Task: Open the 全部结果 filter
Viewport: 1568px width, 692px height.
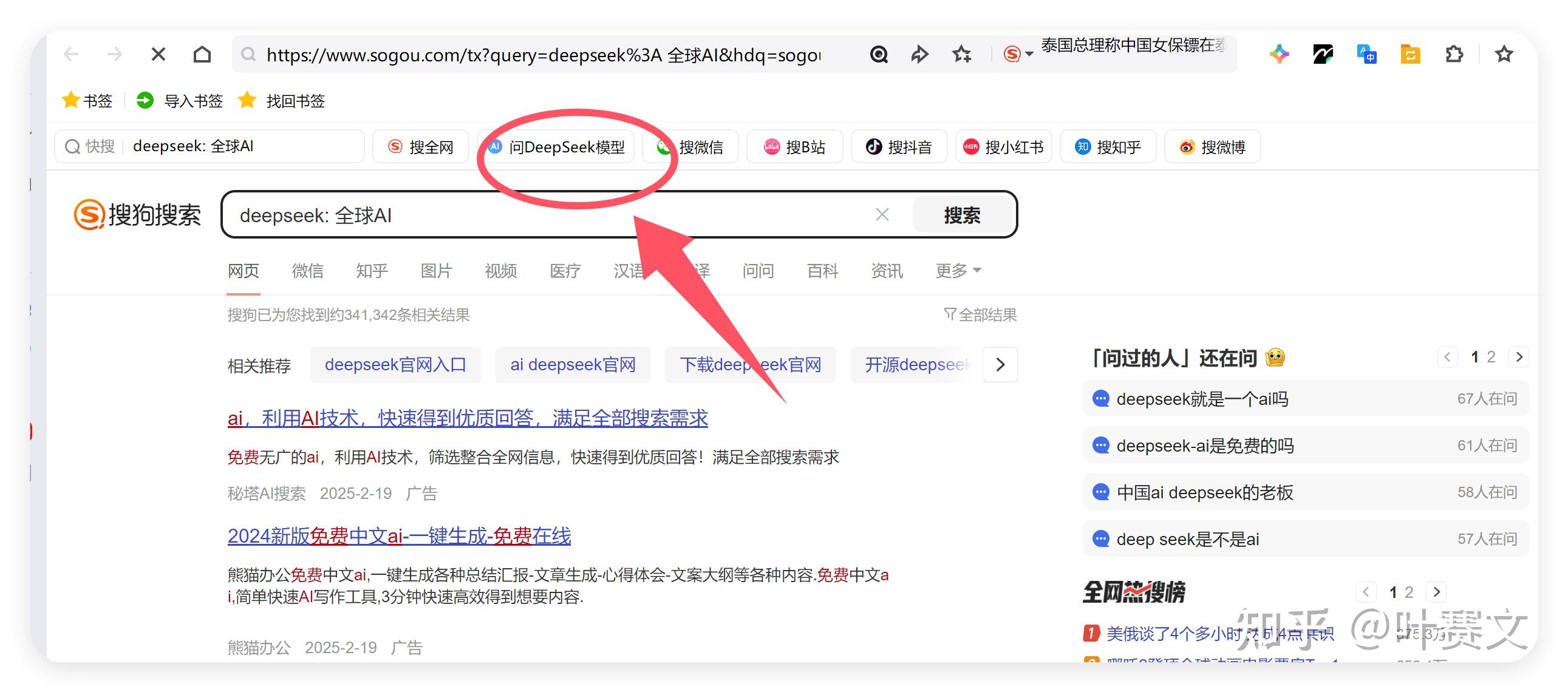Action: coord(981,314)
